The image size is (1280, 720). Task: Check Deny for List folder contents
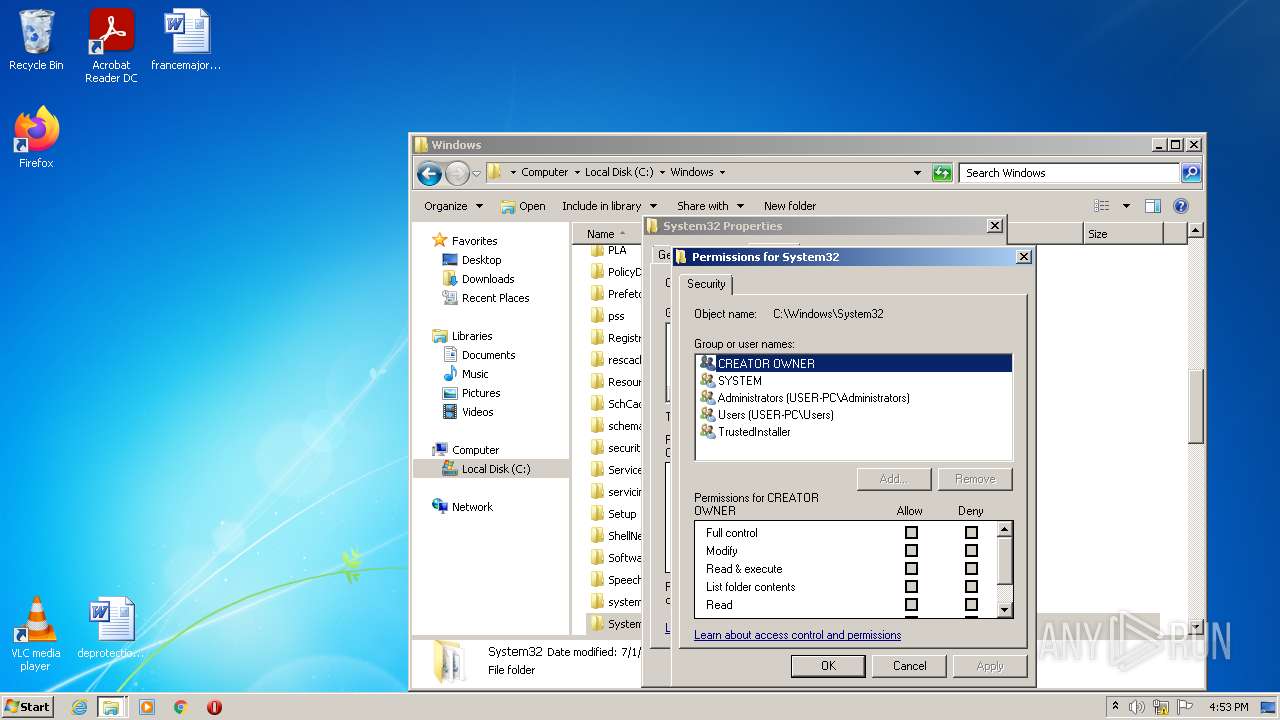[971, 587]
